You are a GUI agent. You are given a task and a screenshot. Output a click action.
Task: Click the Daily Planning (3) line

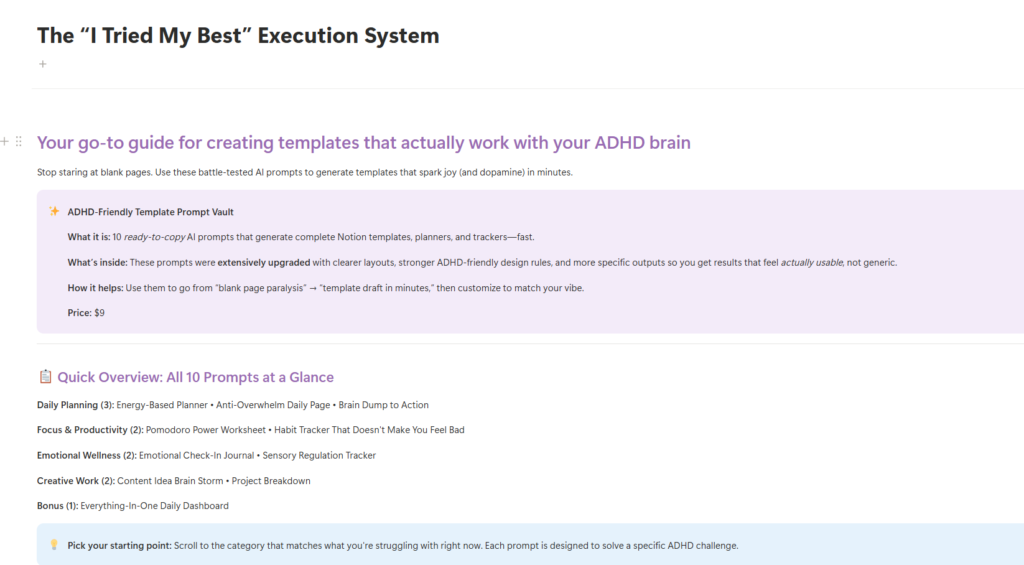coord(232,405)
